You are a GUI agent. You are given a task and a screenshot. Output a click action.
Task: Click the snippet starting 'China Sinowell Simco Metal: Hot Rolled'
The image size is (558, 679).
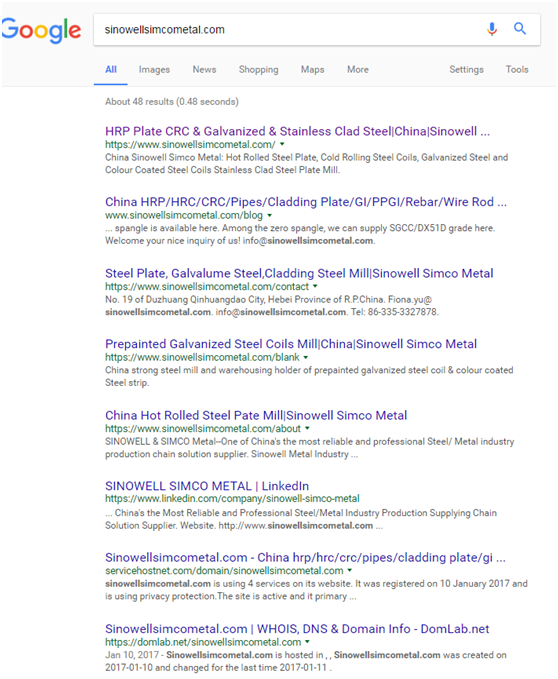306,164
